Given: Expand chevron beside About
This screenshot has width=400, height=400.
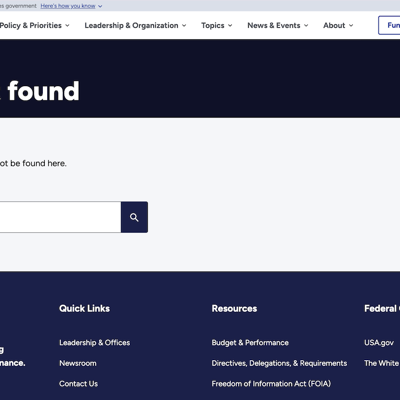Looking at the screenshot, I should coord(351,25).
